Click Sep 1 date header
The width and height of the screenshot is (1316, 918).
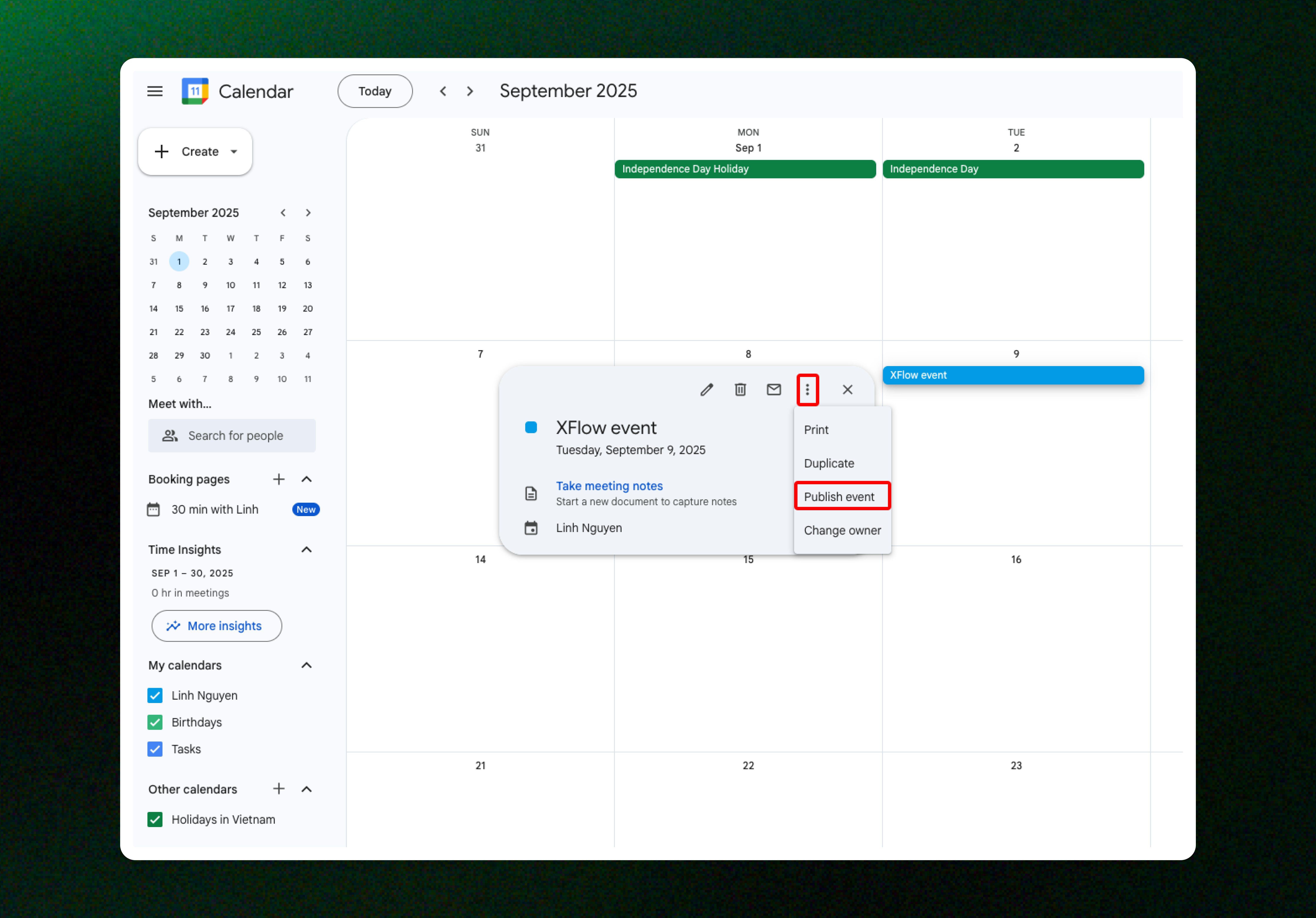point(748,148)
